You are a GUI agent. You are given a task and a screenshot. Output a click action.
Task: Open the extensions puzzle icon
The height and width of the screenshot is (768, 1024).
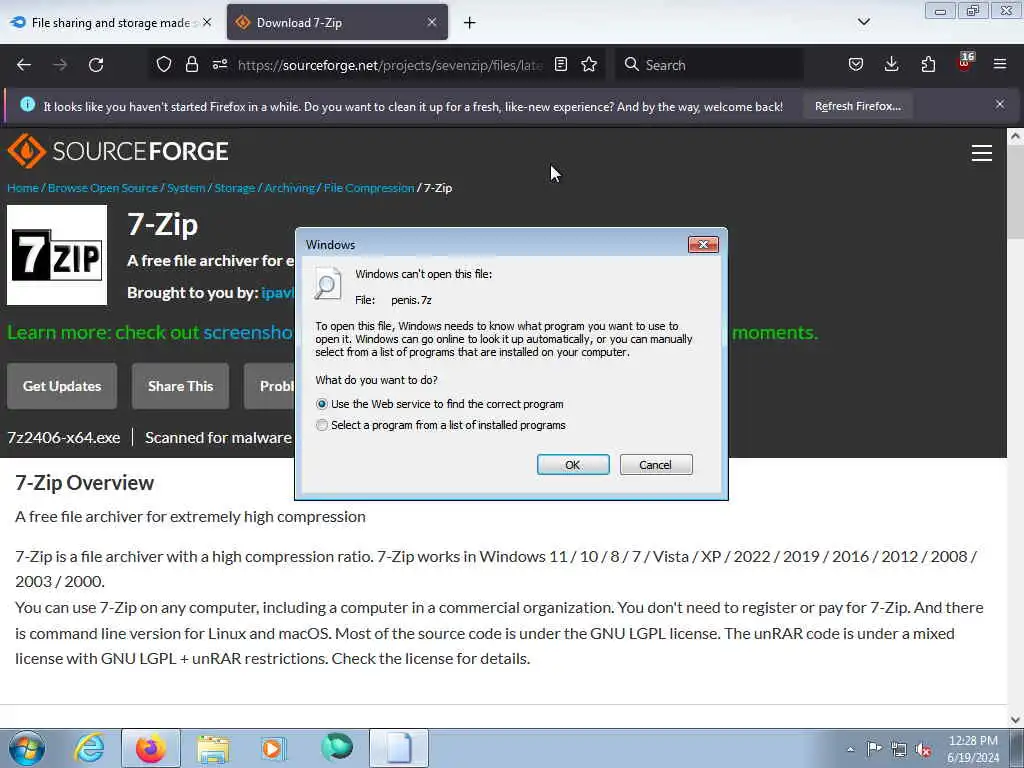click(928, 64)
